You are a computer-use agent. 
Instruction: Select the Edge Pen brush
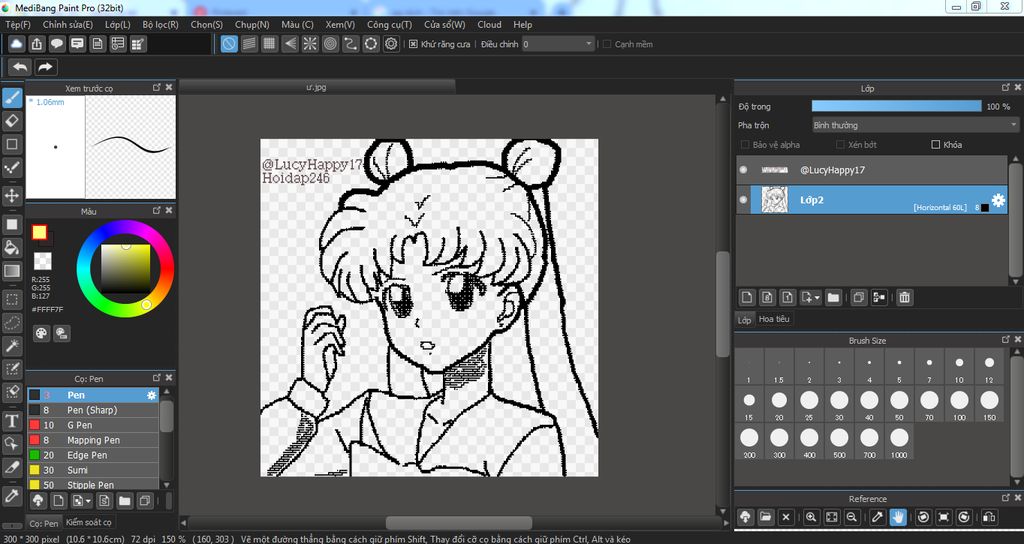pyautogui.click(x=92, y=455)
